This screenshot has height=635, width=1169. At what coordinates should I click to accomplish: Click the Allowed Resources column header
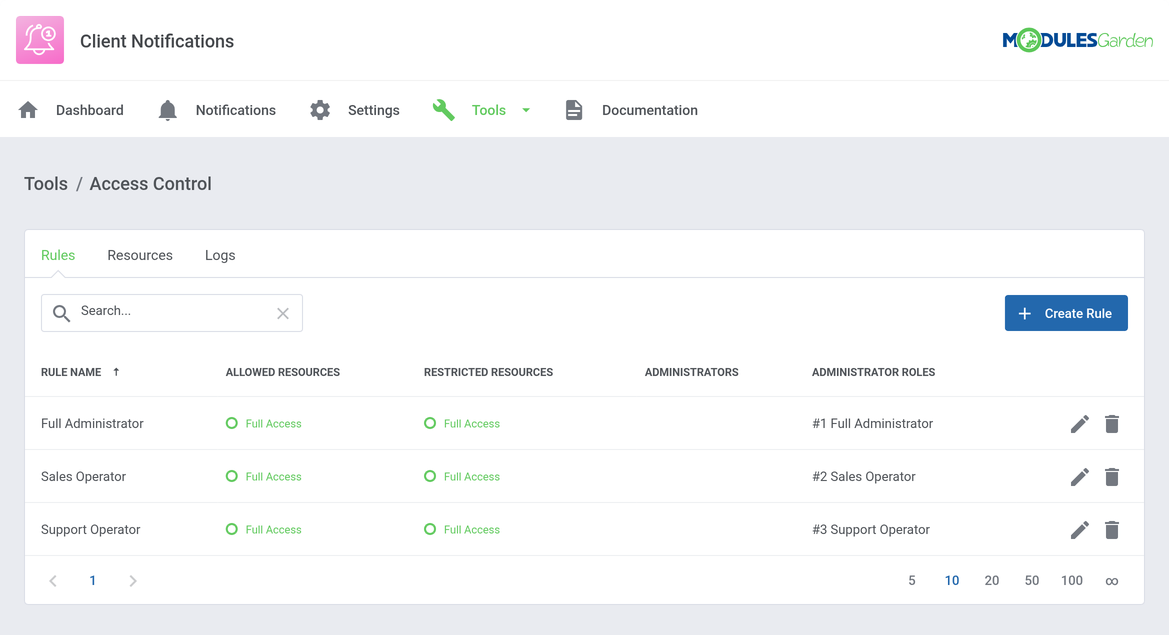(283, 372)
